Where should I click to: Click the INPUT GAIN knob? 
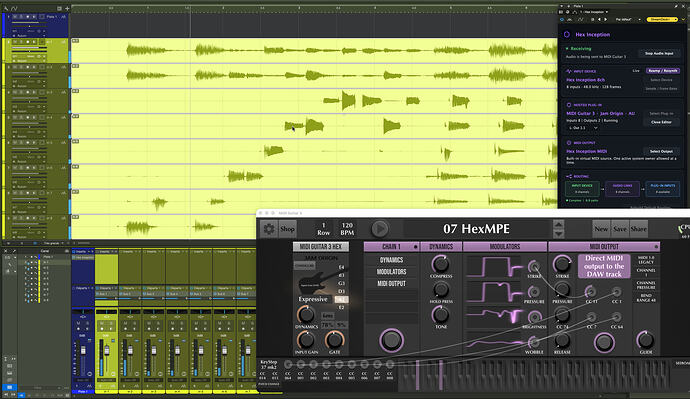tap(306, 340)
